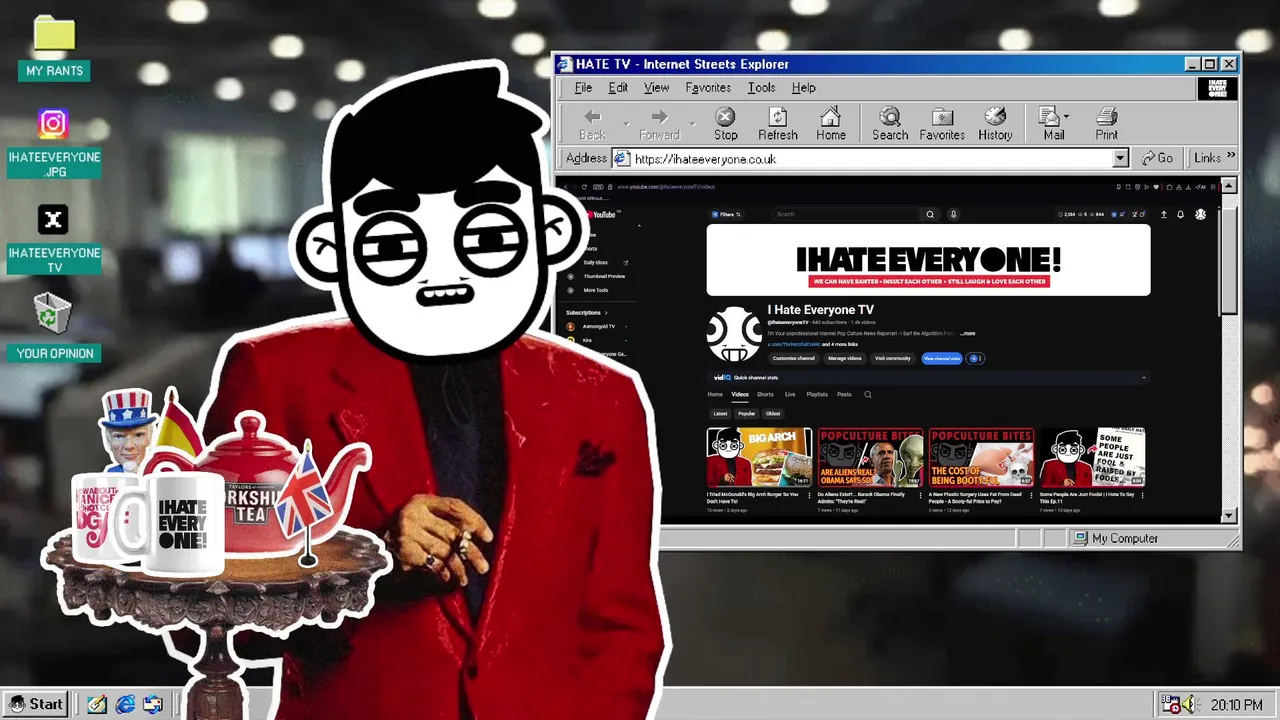
Task: Expand the YouTube Subscriptions section
Action: pyautogui.click(x=586, y=312)
